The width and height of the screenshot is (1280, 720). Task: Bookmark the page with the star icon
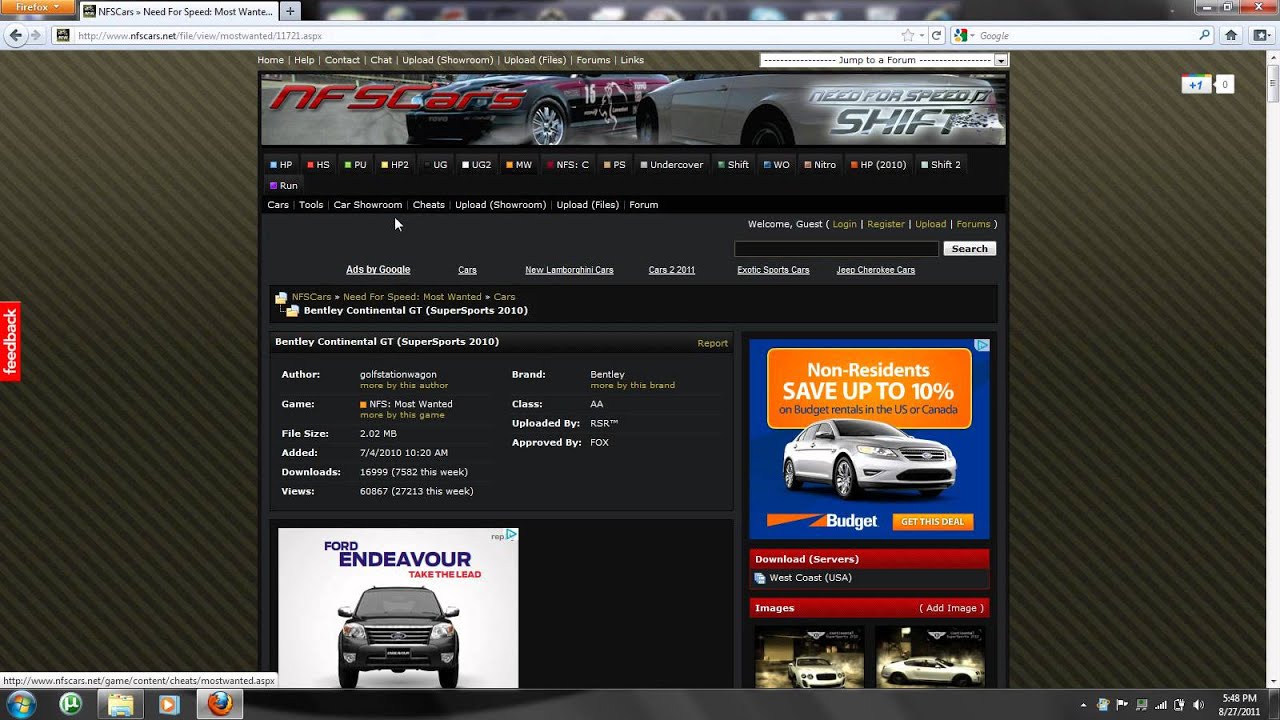(907, 35)
